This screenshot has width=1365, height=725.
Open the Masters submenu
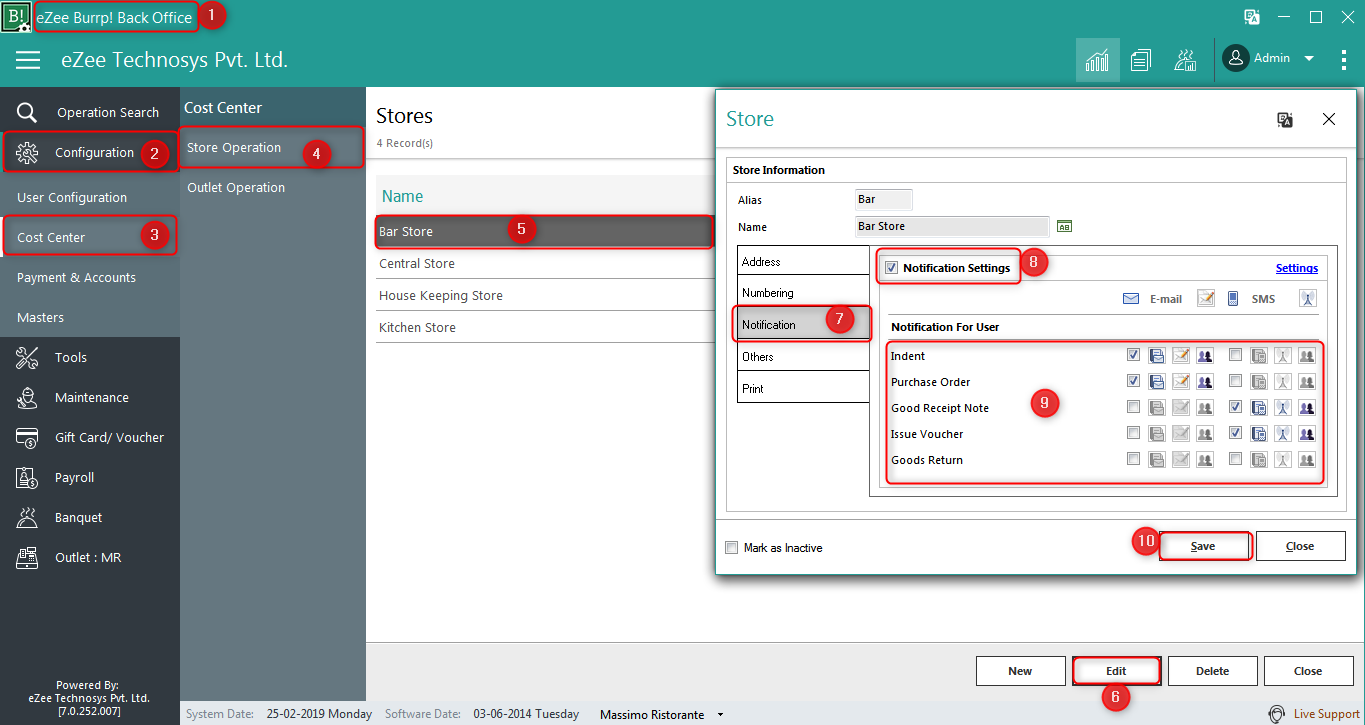90,317
